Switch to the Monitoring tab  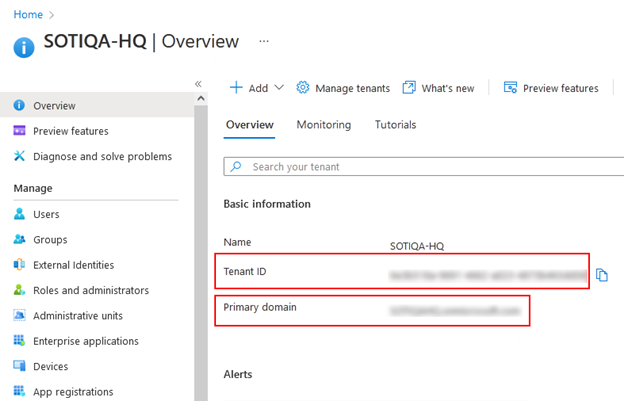click(x=324, y=125)
